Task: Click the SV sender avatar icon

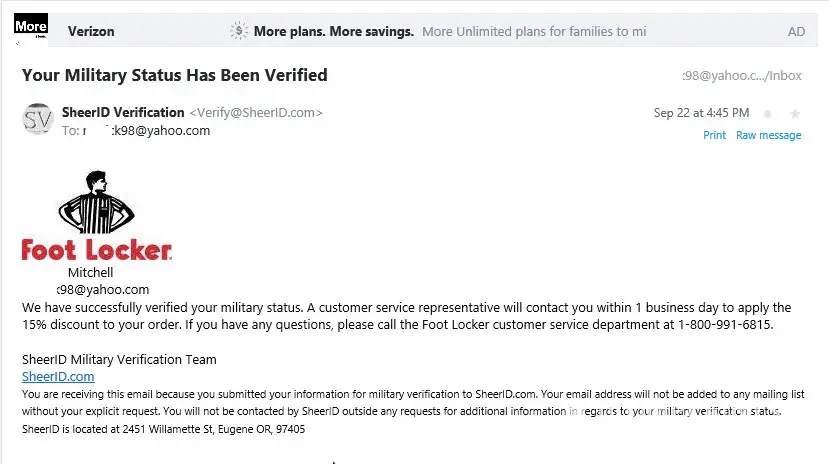Action: click(39, 120)
